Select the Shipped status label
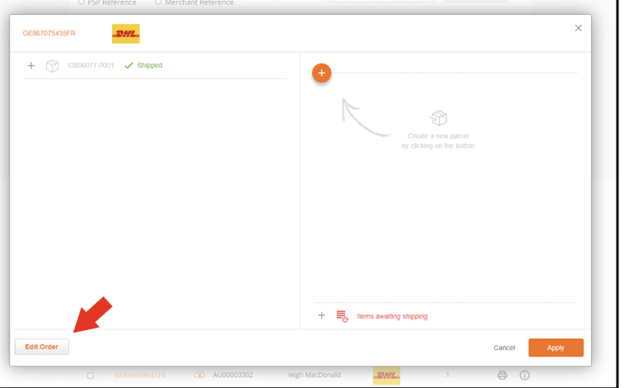 coord(150,65)
